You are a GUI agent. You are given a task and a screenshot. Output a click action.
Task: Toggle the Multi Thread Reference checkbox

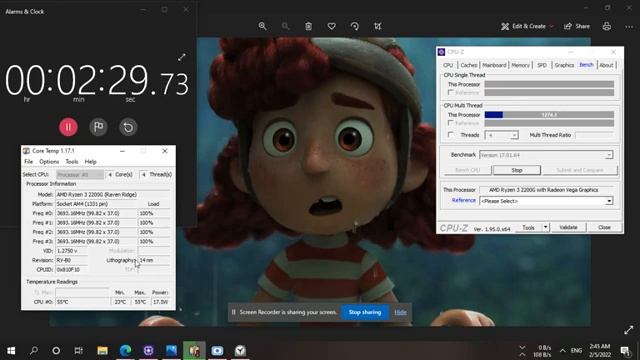pyautogui.click(x=451, y=123)
